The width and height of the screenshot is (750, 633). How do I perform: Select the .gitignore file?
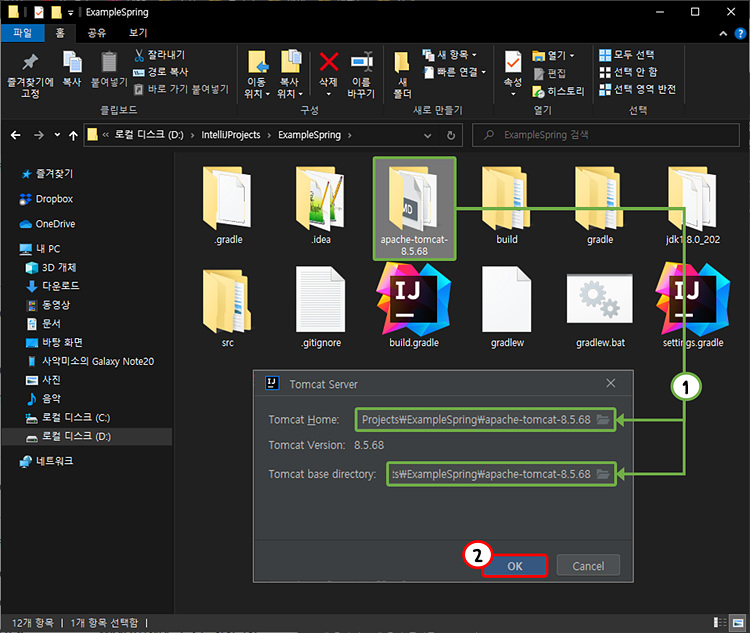pos(321,308)
